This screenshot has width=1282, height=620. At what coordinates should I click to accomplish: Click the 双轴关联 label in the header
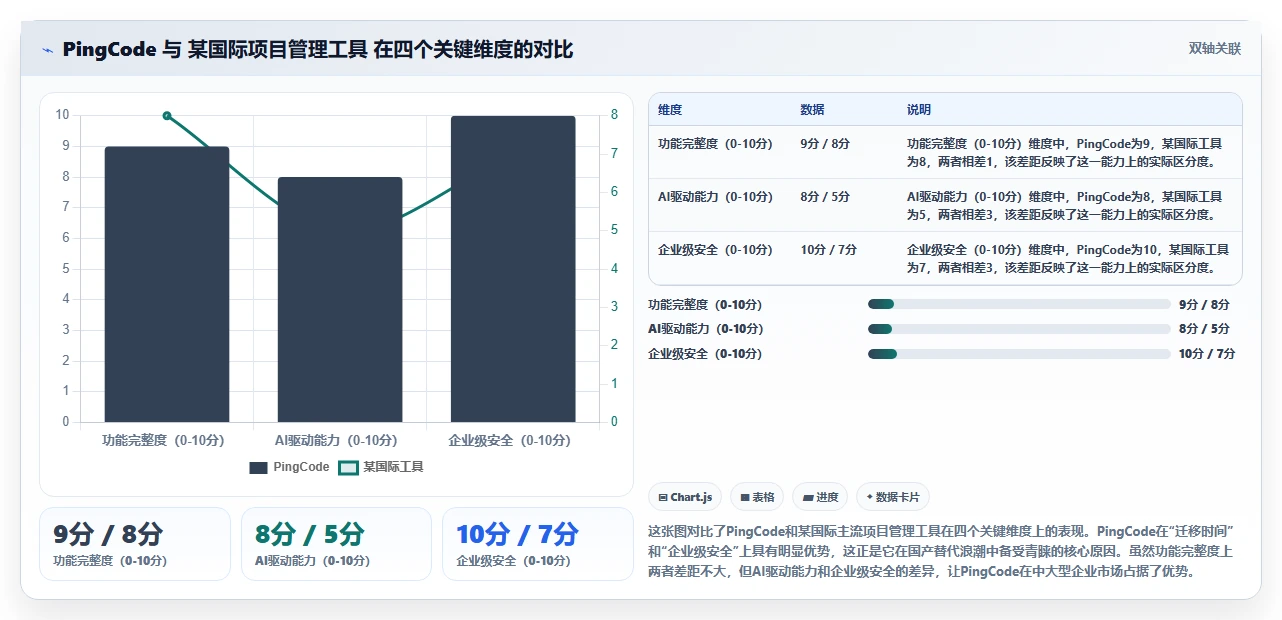tap(1215, 48)
